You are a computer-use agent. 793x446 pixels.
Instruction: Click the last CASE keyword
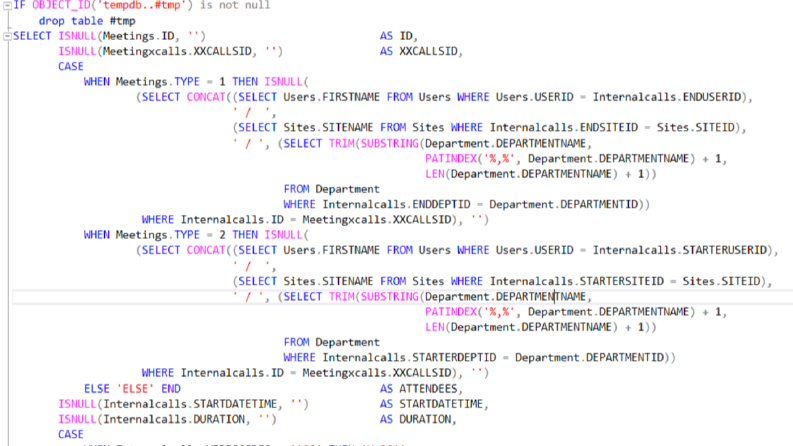71,434
